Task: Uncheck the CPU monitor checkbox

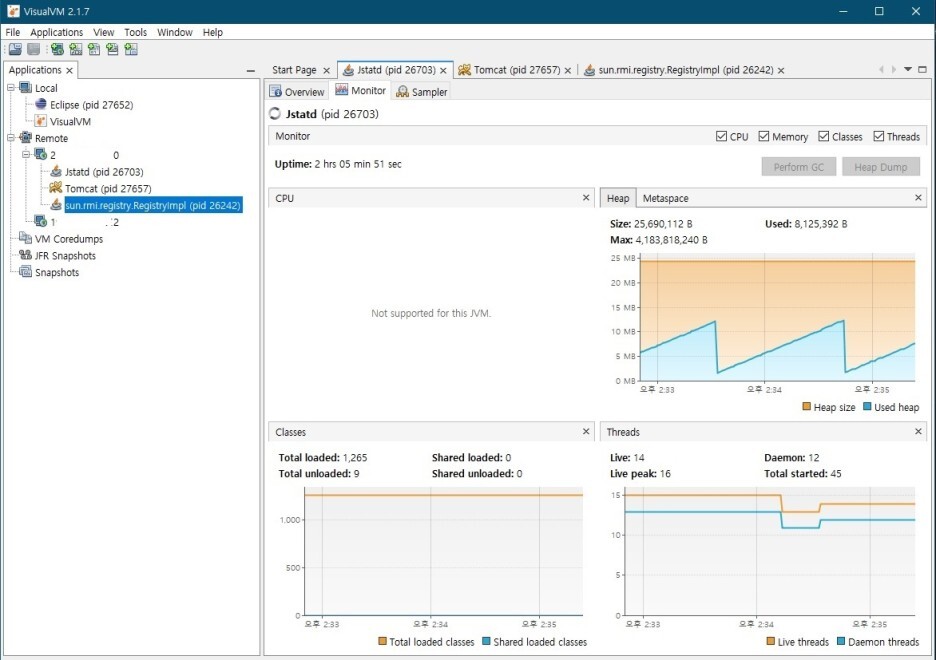Action: [x=721, y=136]
